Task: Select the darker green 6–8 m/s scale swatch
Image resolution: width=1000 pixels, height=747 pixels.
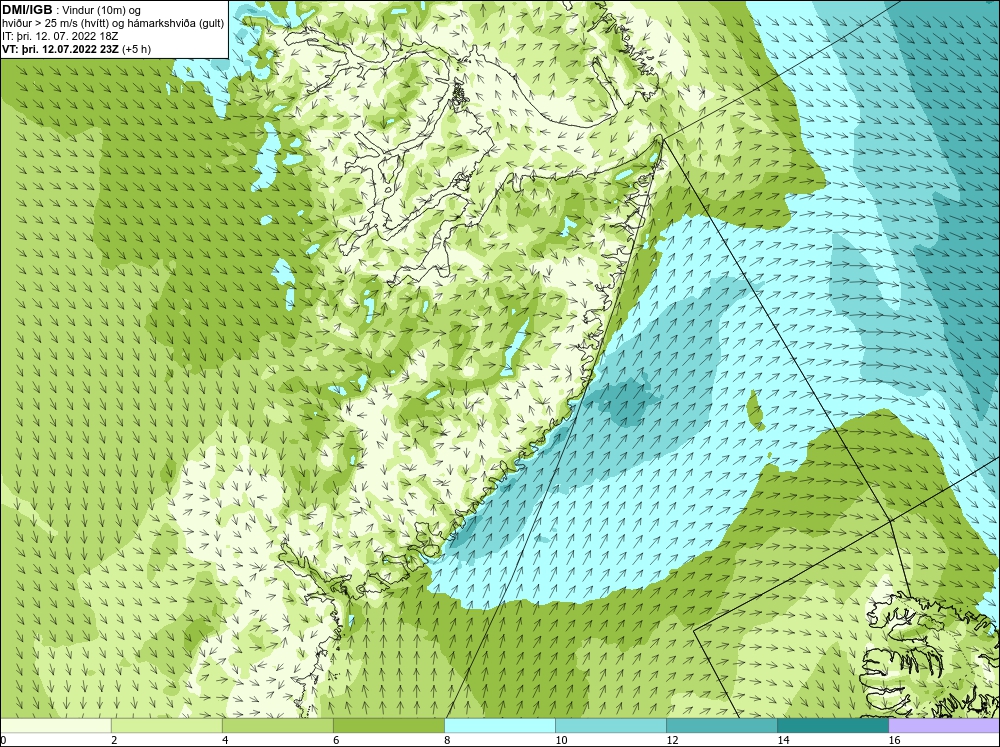Action: 389,725
